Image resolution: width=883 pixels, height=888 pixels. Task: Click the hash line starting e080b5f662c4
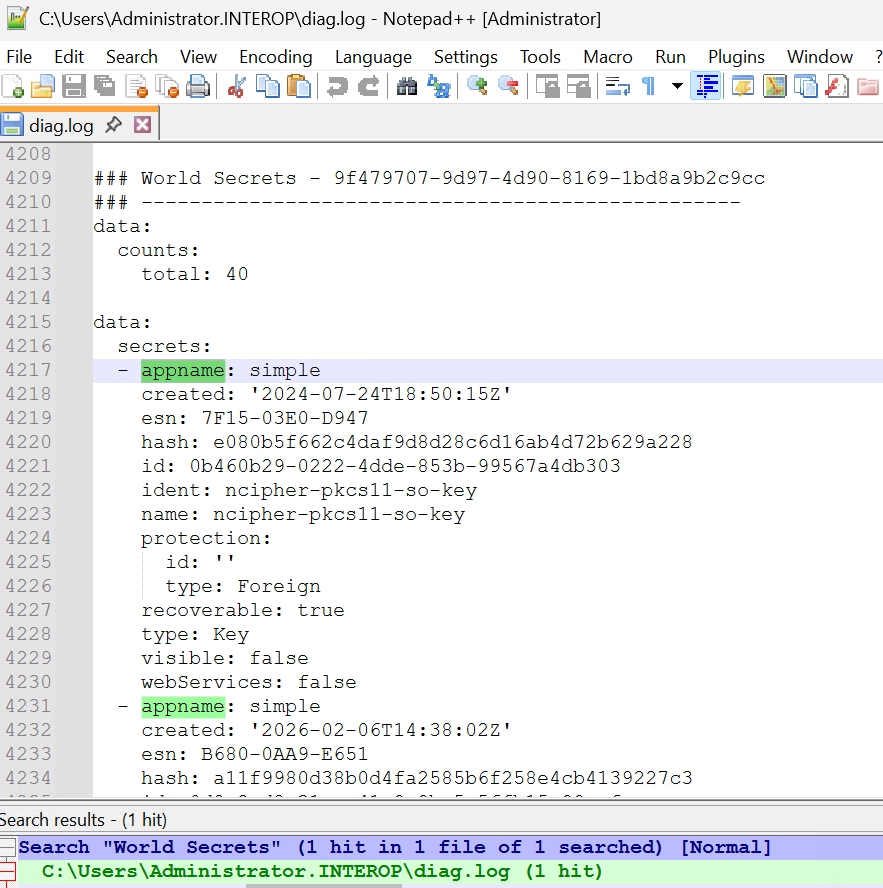coord(416,442)
